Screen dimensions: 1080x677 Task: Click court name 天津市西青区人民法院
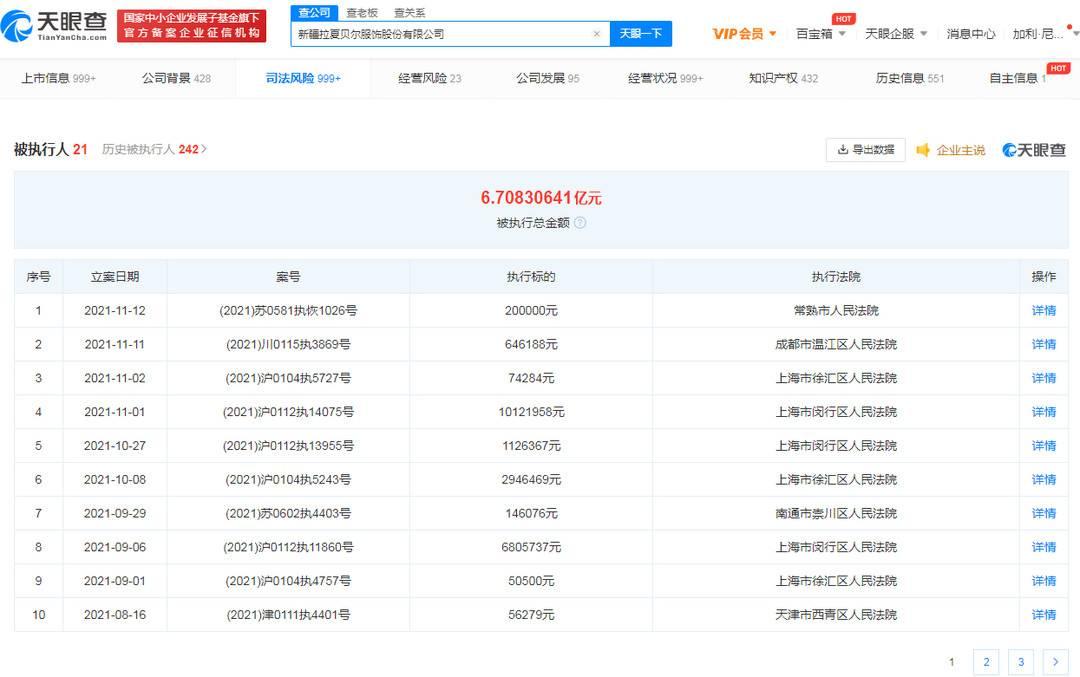pos(836,614)
